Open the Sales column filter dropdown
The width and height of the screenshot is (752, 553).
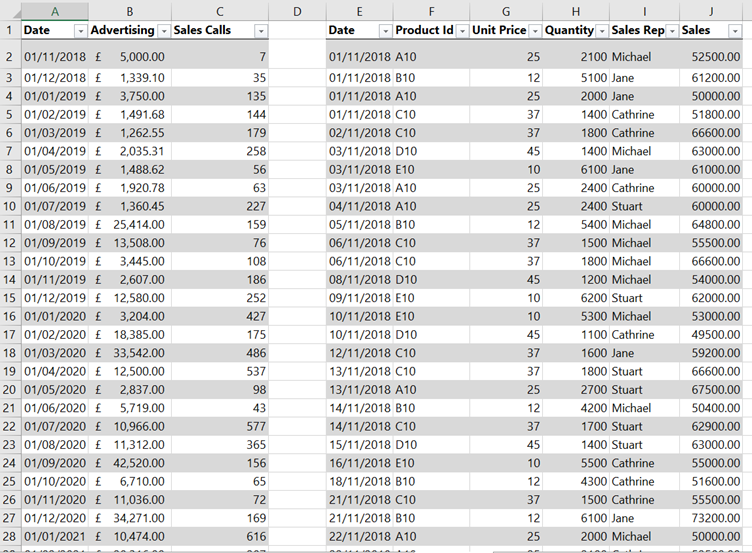(x=741, y=31)
